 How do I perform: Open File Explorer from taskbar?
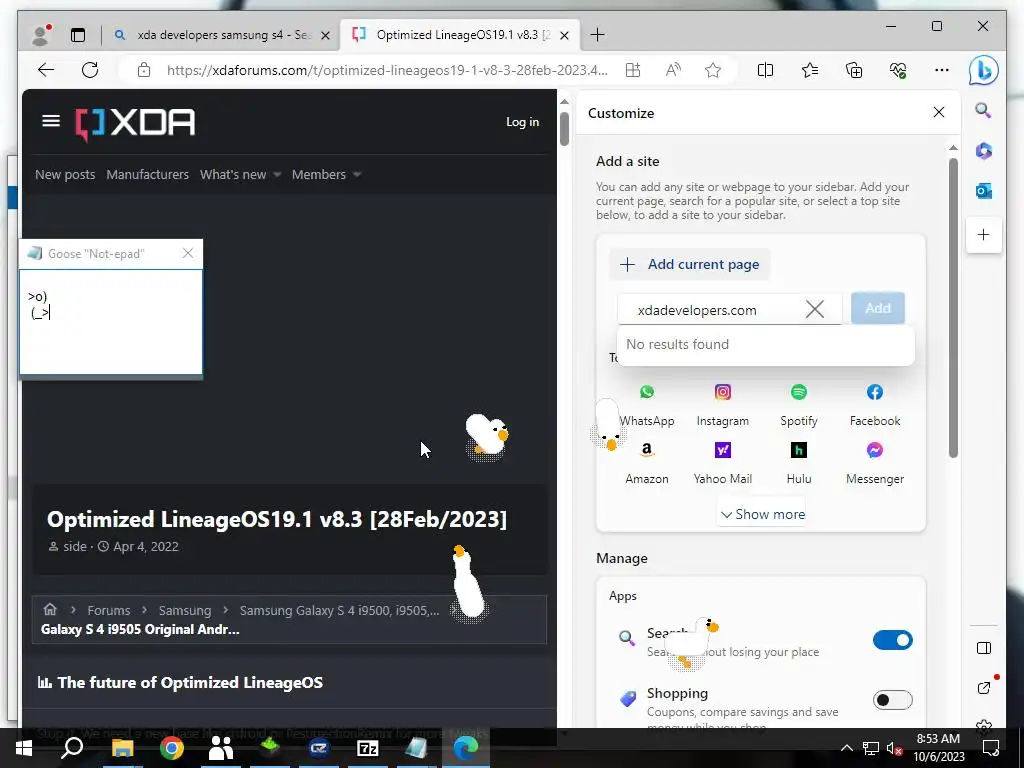pyautogui.click(x=122, y=748)
